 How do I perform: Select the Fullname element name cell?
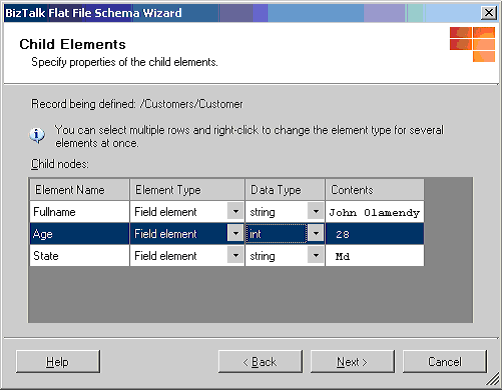coord(79,212)
